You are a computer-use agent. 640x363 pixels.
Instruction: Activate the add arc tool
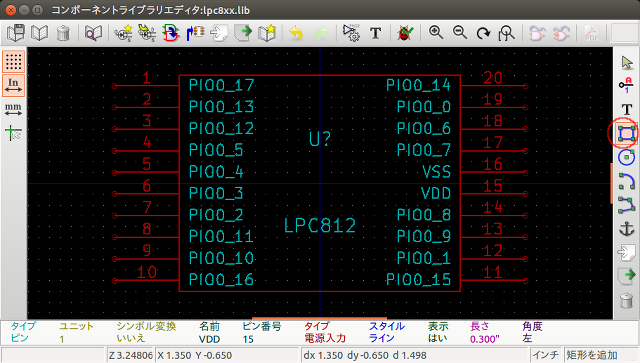click(x=626, y=181)
